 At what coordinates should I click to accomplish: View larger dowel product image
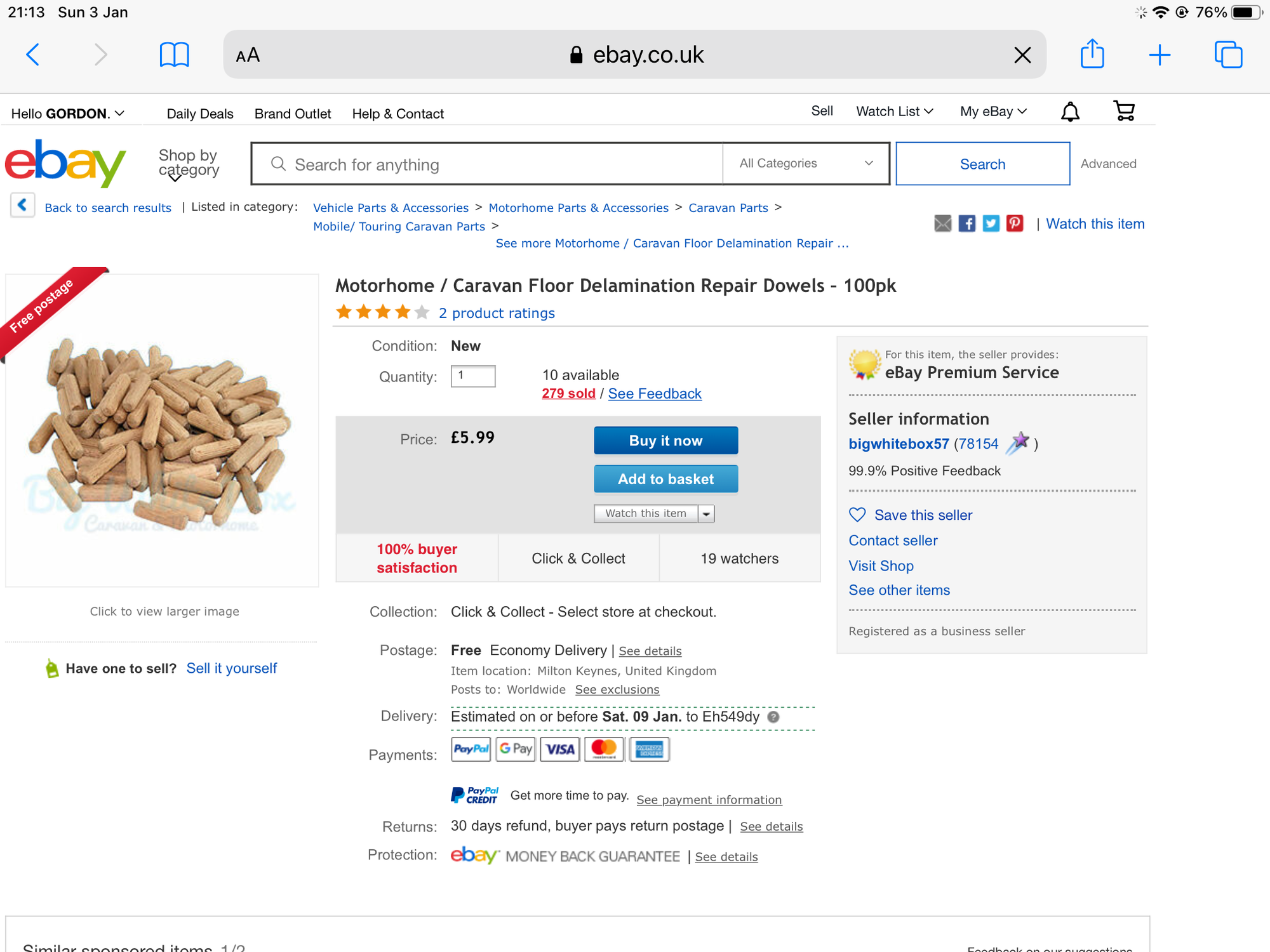point(162,432)
